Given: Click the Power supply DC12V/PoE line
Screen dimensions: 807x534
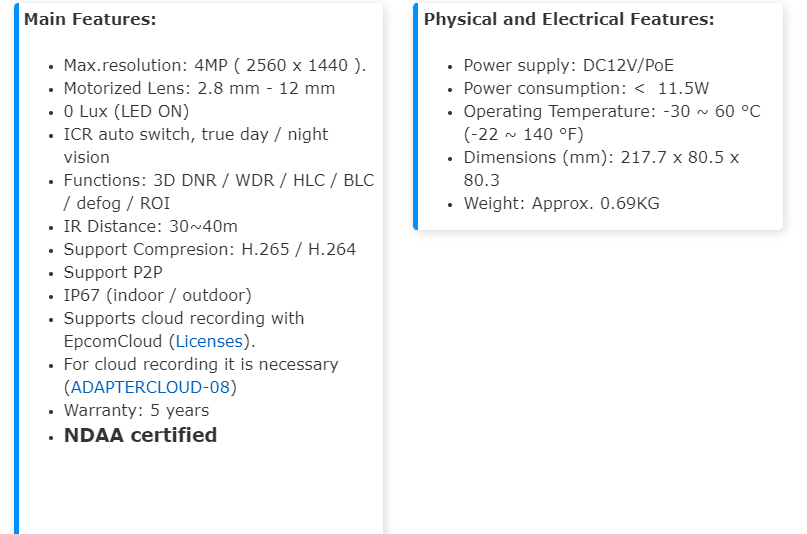Looking at the screenshot, I should [568, 65].
